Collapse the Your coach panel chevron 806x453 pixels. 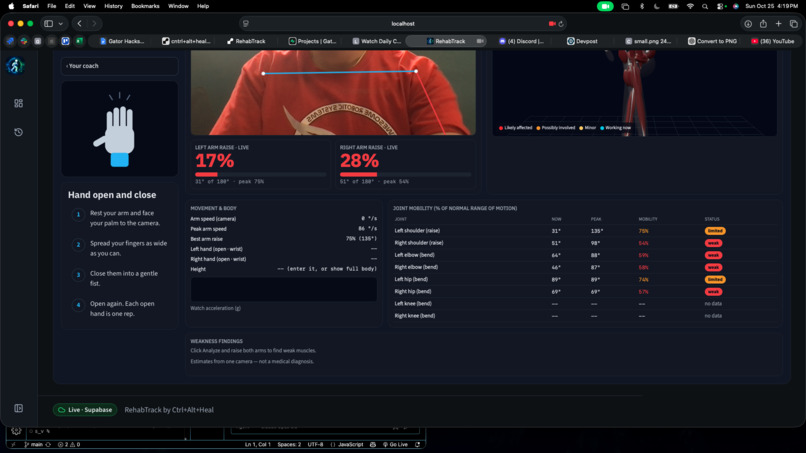pyautogui.click(x=67, y=66)
